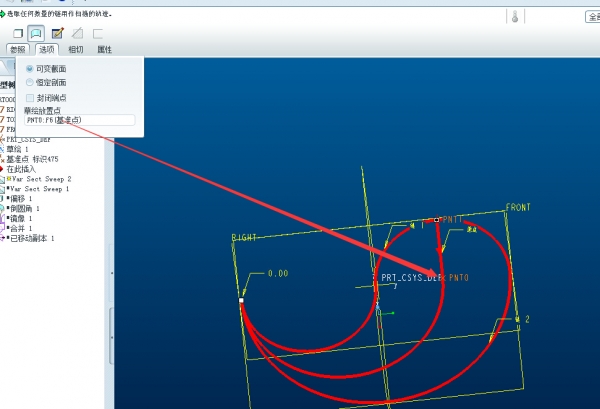600x409 pixels.
Task: Switch to the 相切 tab
Action: pyautogui.click(x=76, y=49)
